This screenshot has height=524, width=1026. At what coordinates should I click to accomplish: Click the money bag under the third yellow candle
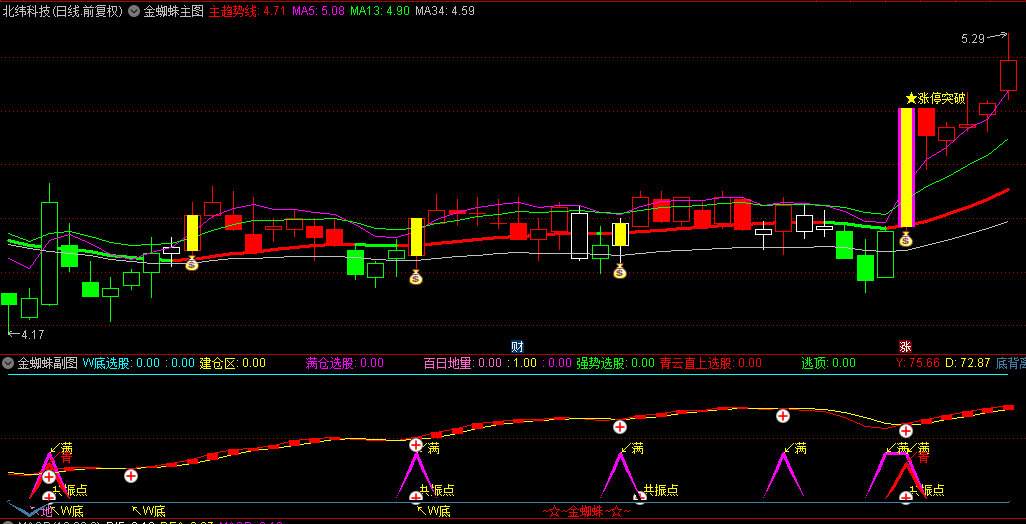pos(620,270)
